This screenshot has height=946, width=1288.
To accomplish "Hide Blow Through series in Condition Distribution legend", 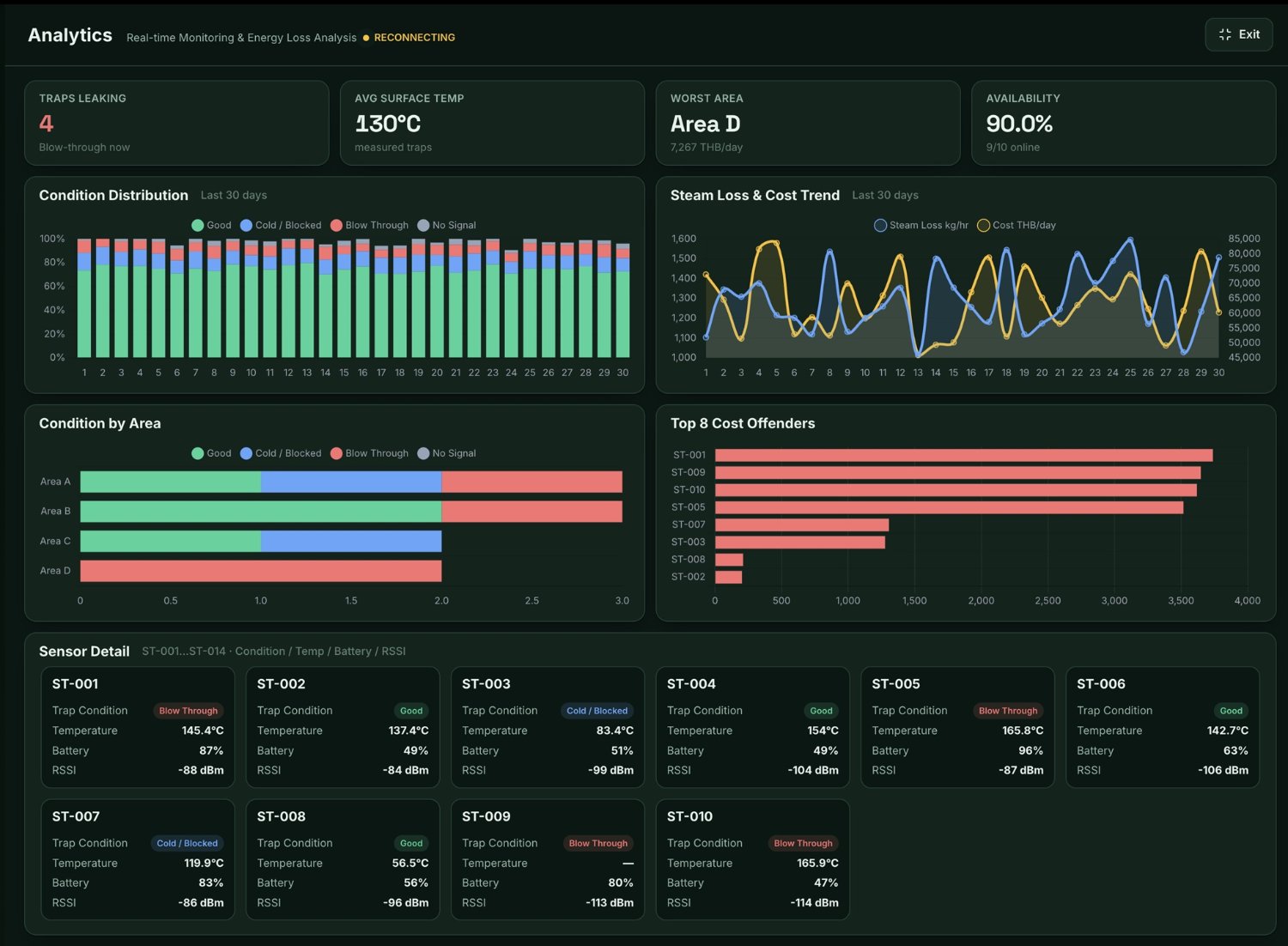I will point(369,225).
